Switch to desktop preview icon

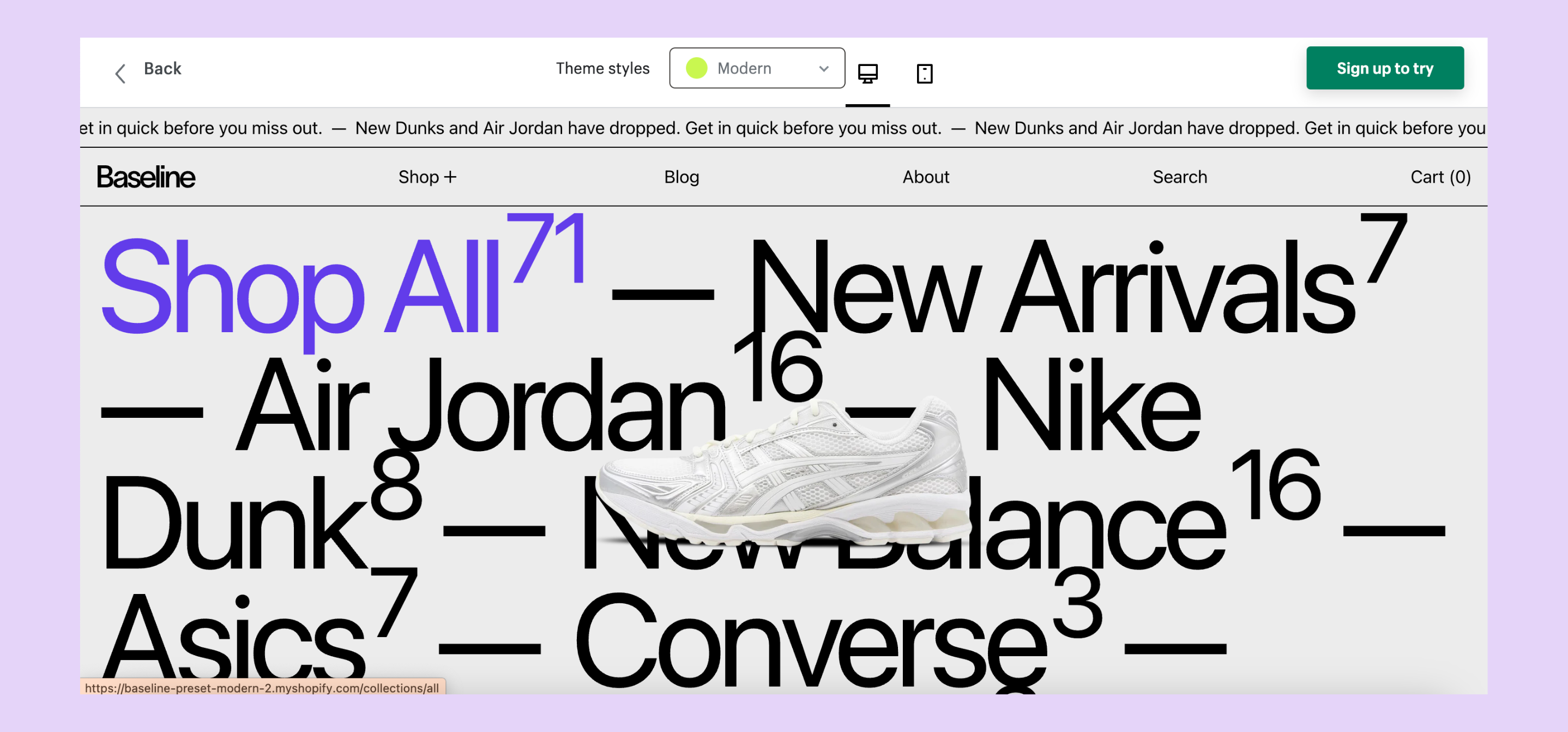pos(867,73)
